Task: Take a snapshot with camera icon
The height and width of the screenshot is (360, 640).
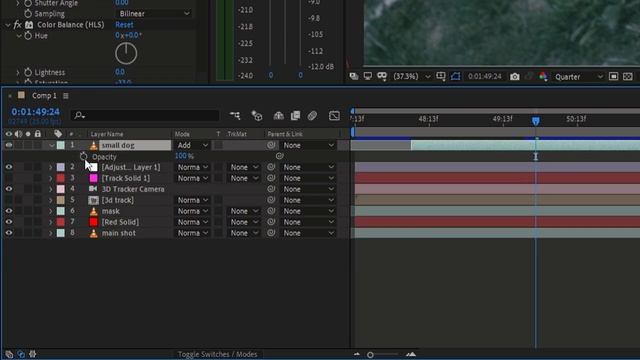Action: (x=515, y=77)
